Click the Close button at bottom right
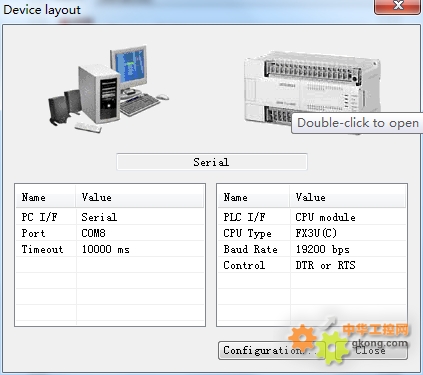Screen dimensions: 423x375 [371, 350]
